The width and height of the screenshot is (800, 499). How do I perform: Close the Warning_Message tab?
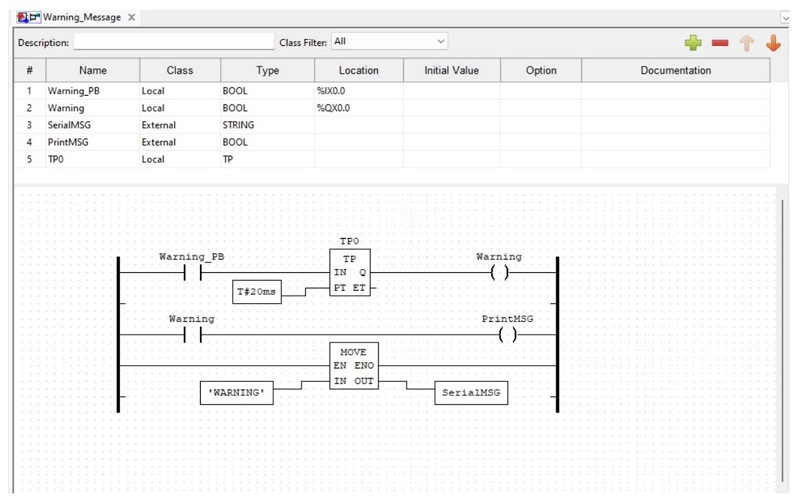point(132,17)
